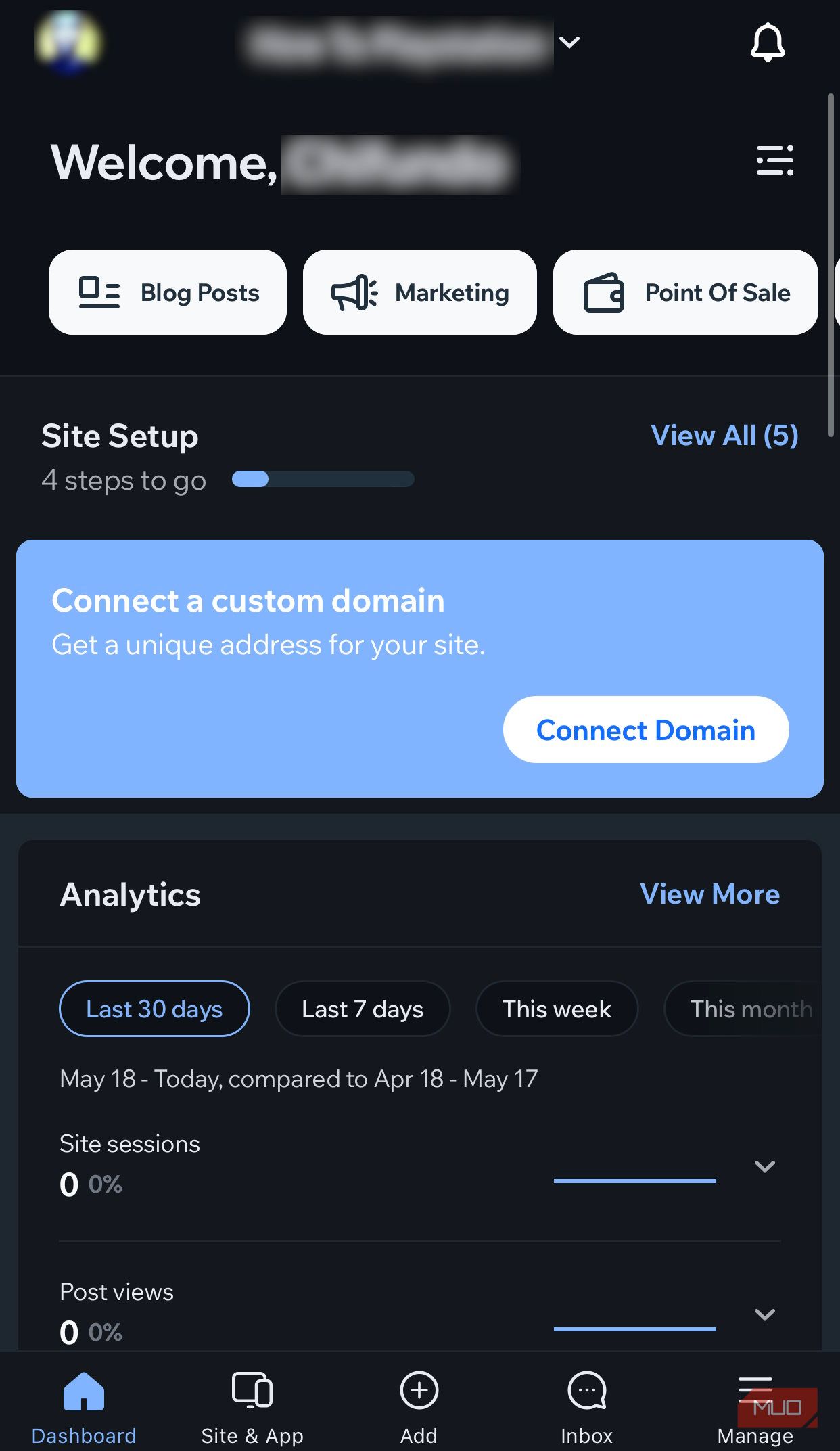Expand the Post views chart
Image resolution: width=840 pixels, height=1451 pixels.
coord(764,1313)
